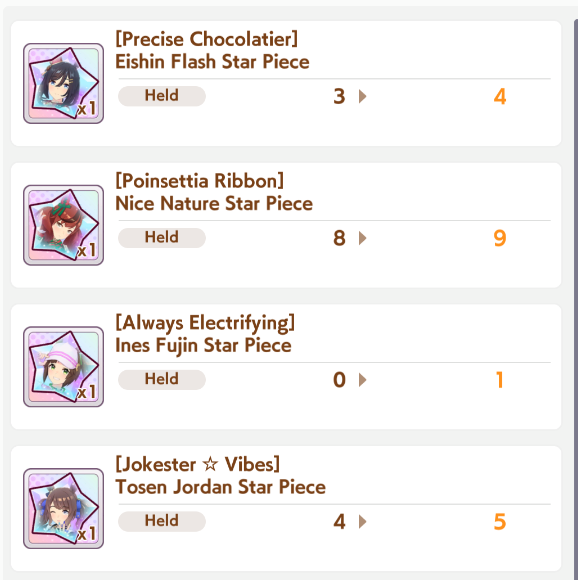Click the vertical scrollbar on the right edge
578x580 pixels.
575,296
